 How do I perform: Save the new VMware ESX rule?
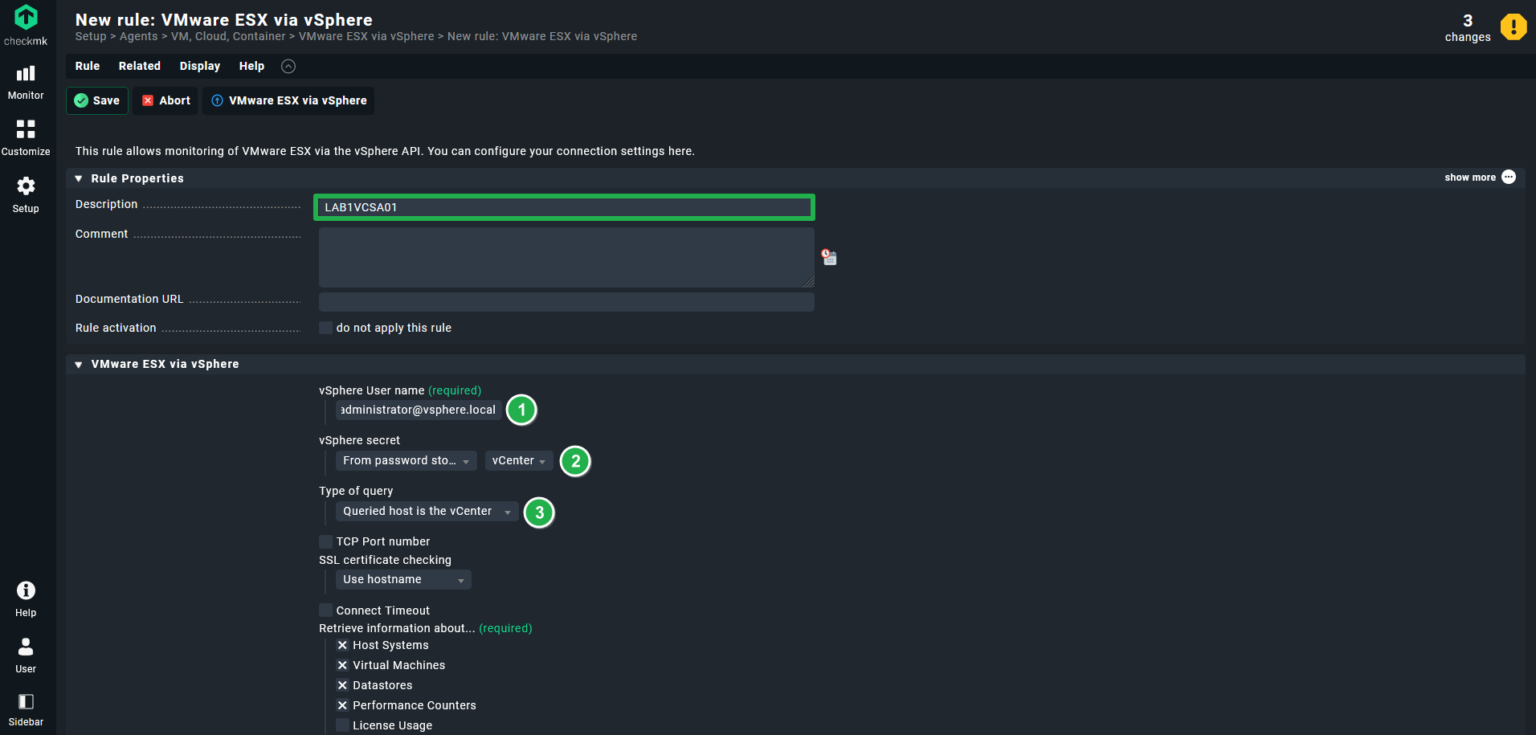pos(97,100)
